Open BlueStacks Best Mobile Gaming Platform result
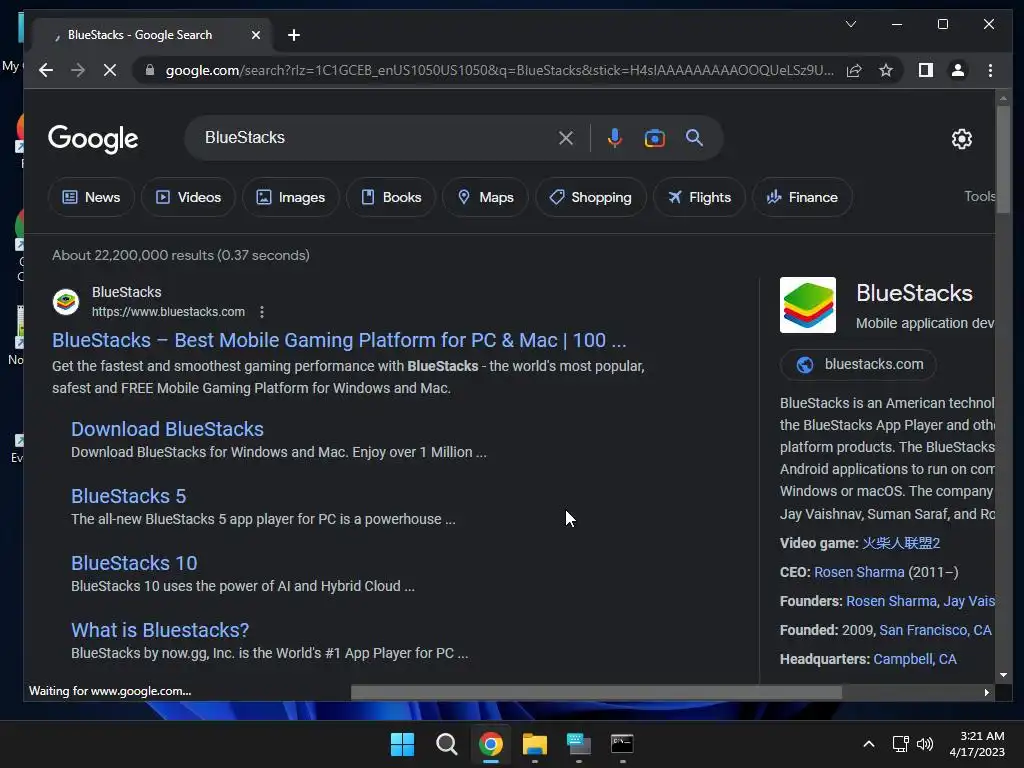Image resolution: width=1024 pixels, height=768 pixels. [x=339, y=340]
